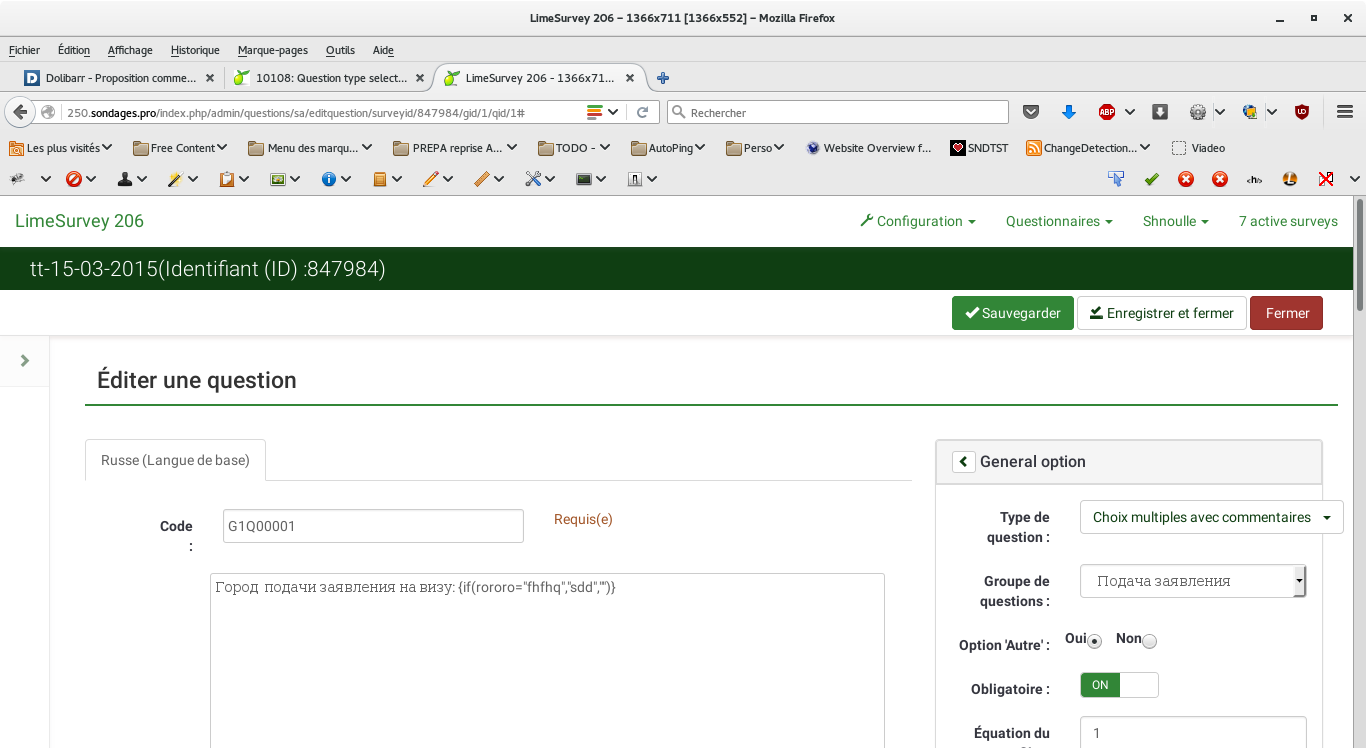Click the Adblock Plus ABP icon
Image resolution: width=1366 pixels, height=748 pixels.
click(1107, 112)
